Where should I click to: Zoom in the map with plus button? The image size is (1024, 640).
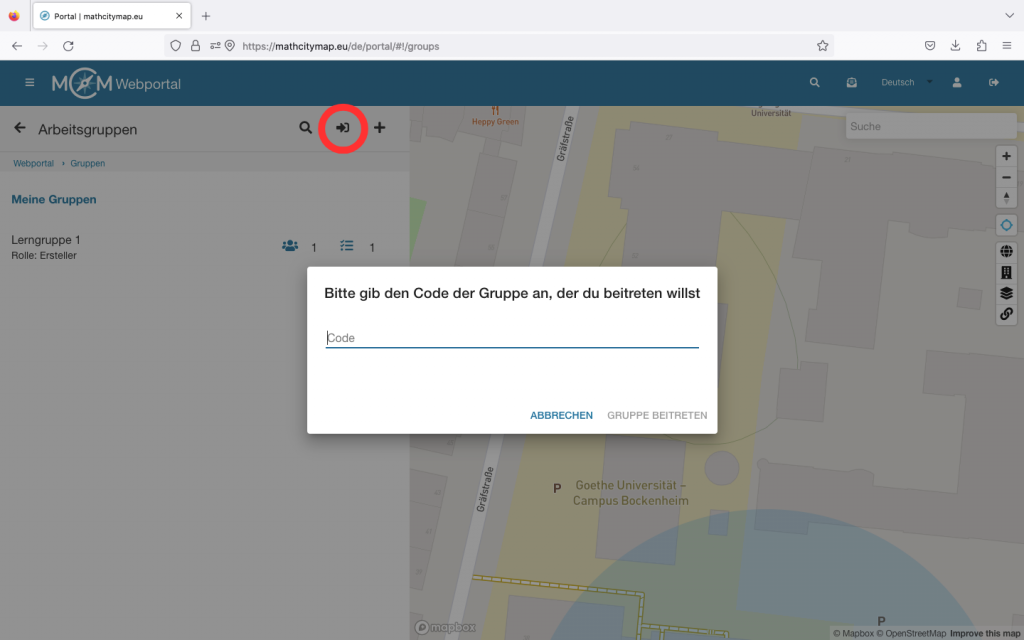pyautogui.click(x=1006, y=156)
